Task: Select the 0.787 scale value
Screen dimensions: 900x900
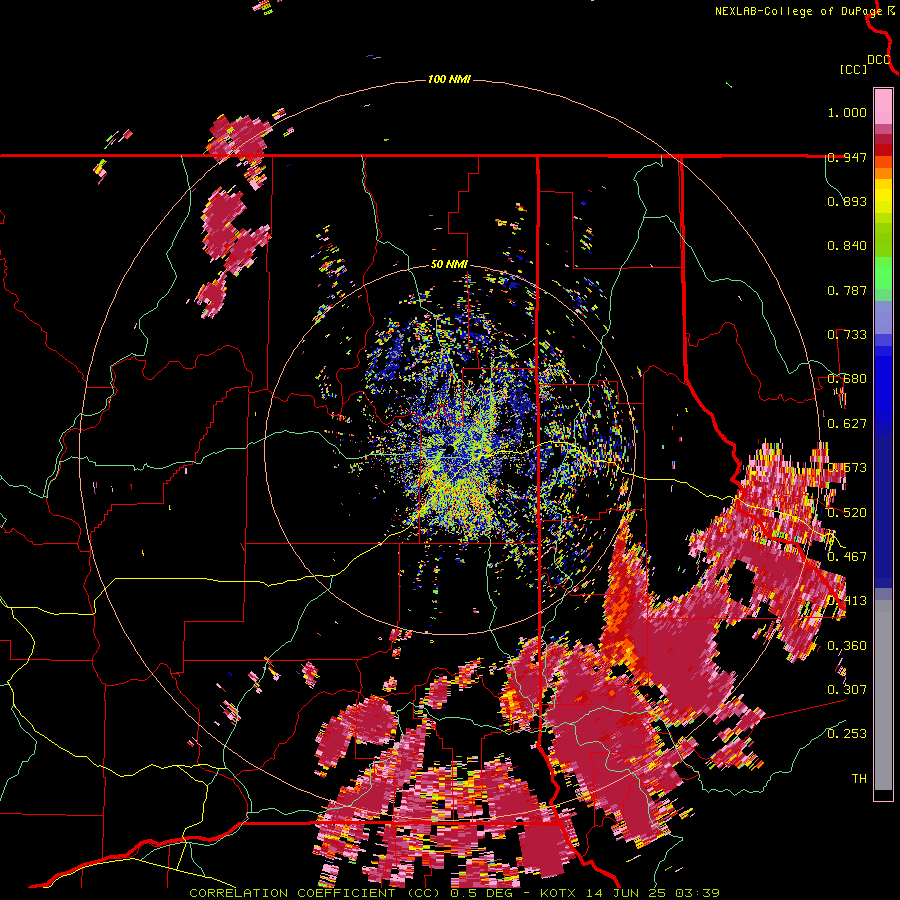Action: [847, 290]
